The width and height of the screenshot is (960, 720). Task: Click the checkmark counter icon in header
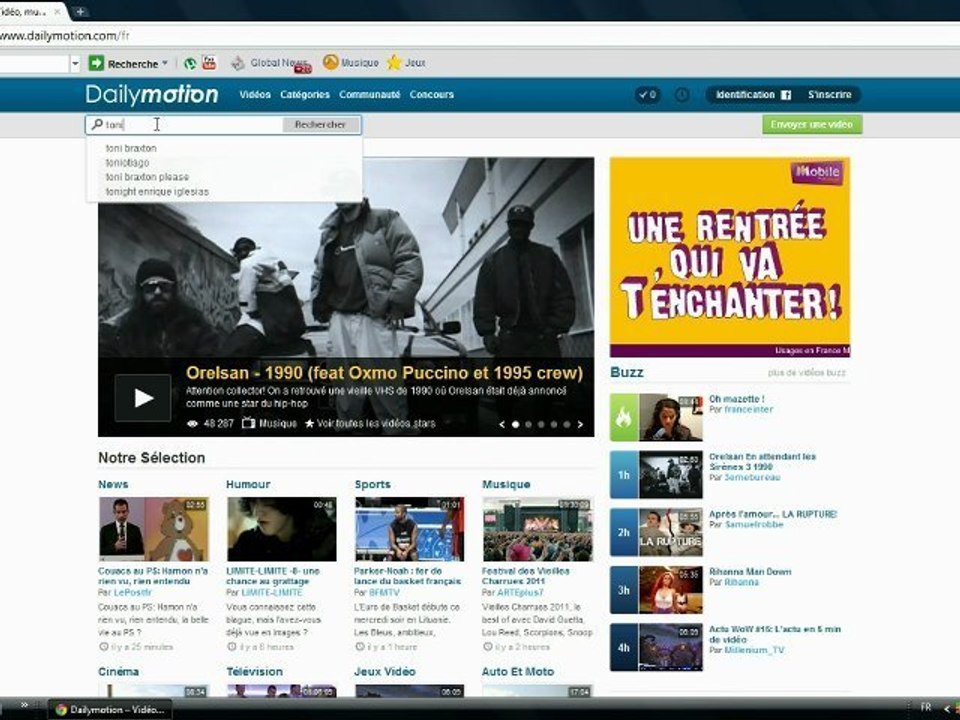click(647, 94)
